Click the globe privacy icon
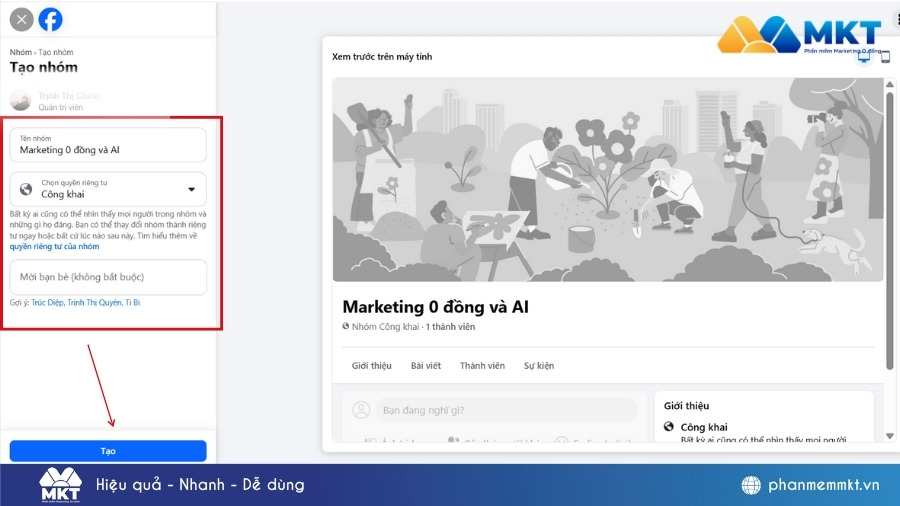 (x=26, y=189)
